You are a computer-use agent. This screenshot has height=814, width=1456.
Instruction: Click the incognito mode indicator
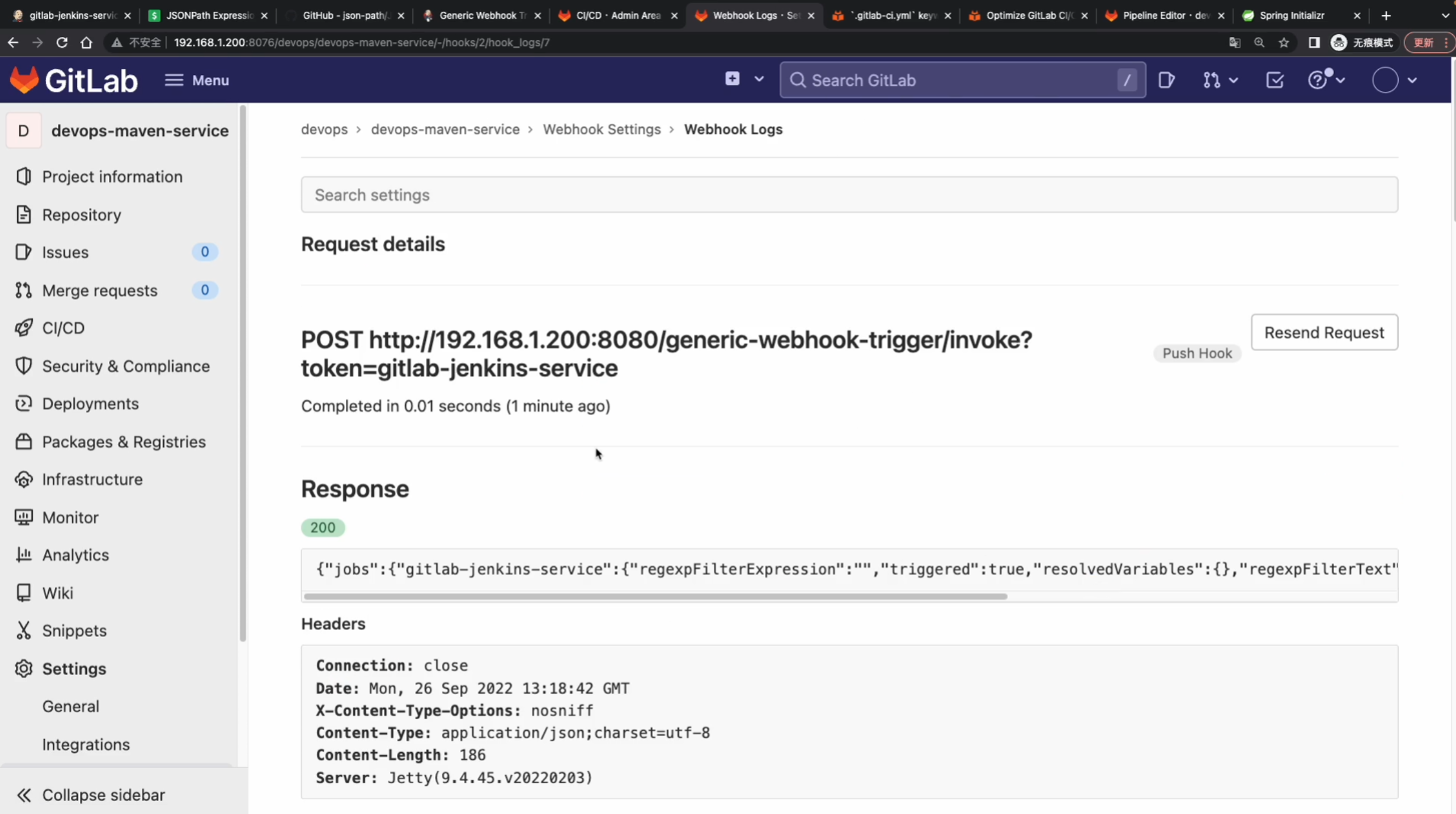(x=1362, y=43)
